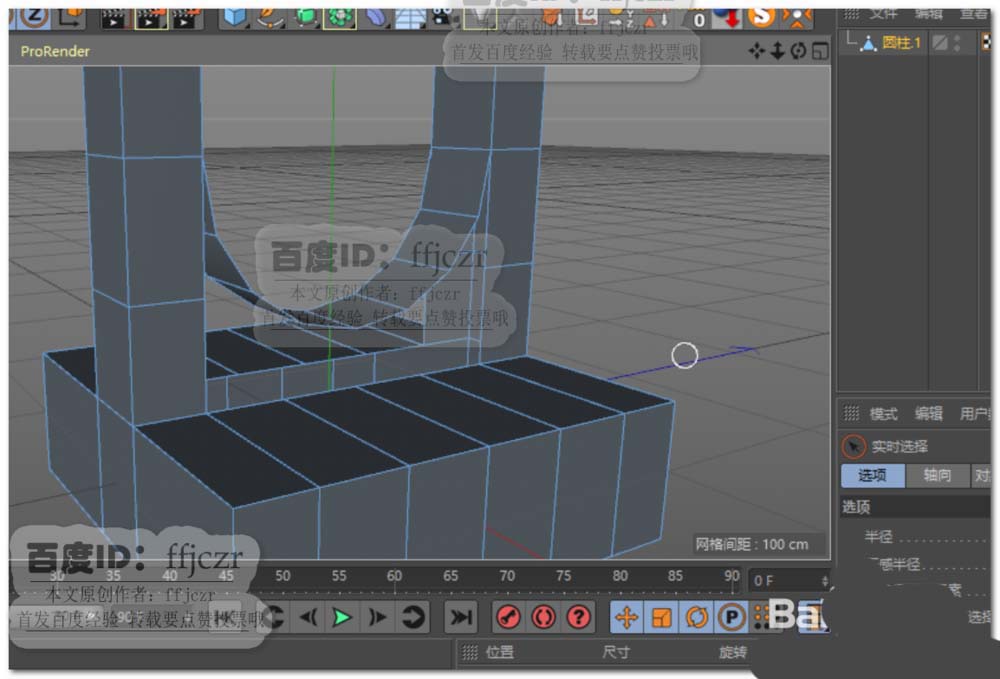Click the 实时选择 live selection icon
The width and height of the screenshot is (1000, 679).
click(x=853, y=446)
